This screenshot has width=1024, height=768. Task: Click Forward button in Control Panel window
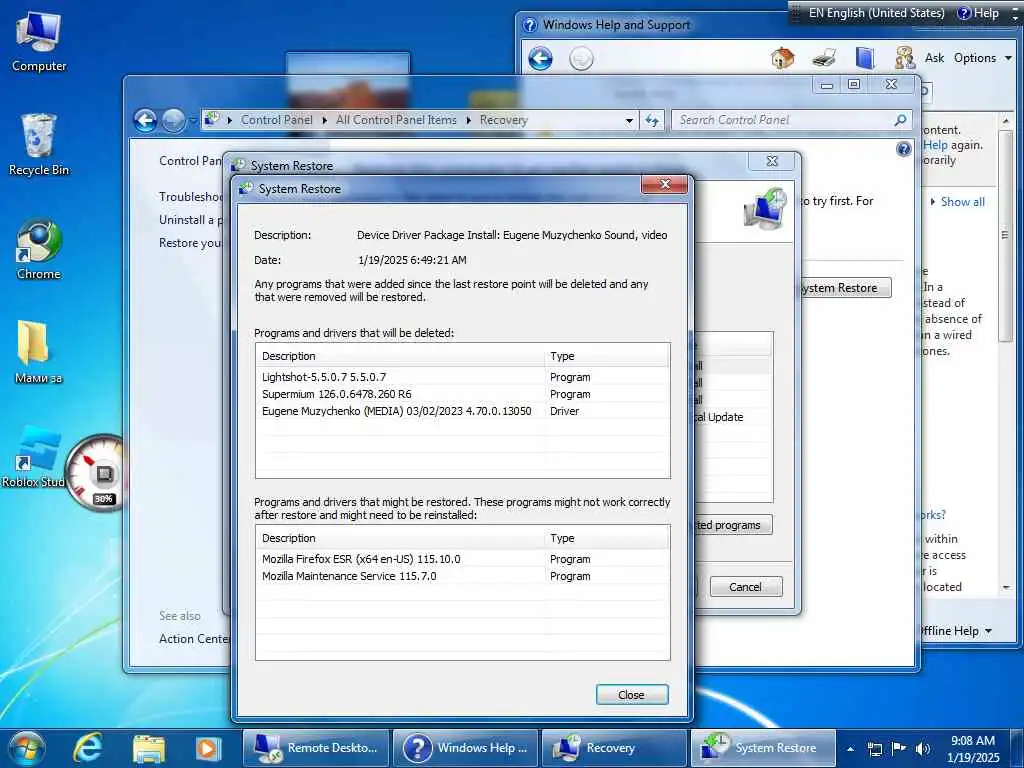click(173, 120)
